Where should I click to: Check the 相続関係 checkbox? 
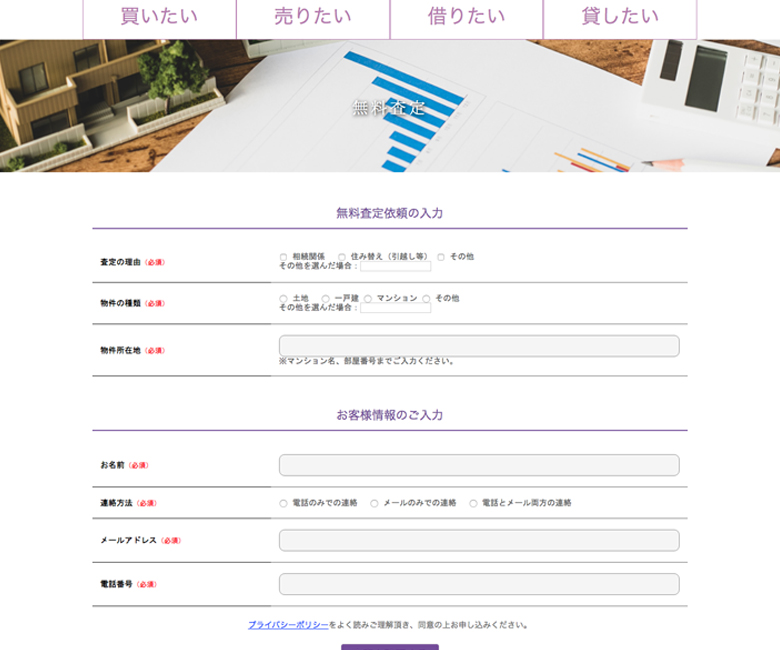click(x=283, y=257)
